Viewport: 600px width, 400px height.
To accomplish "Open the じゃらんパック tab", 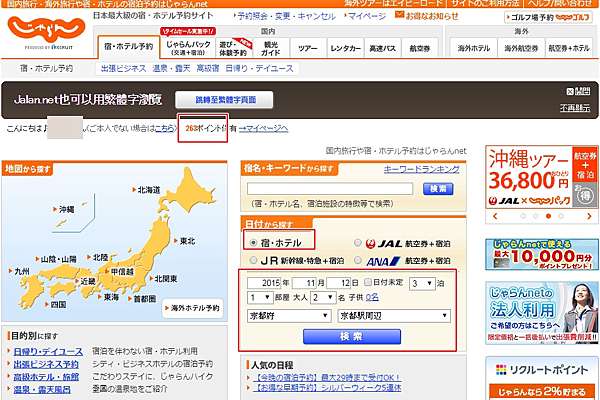I will [188, 47].
